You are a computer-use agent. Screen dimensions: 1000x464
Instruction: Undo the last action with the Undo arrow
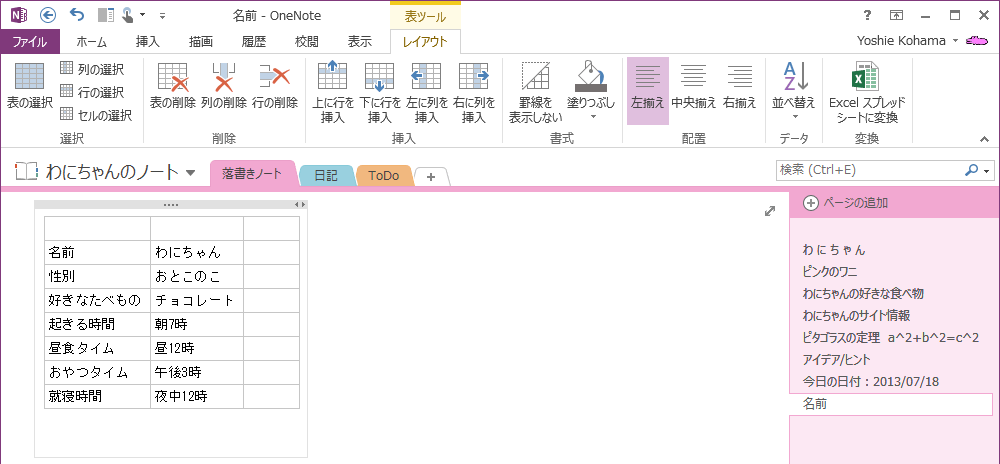[76, 15]
